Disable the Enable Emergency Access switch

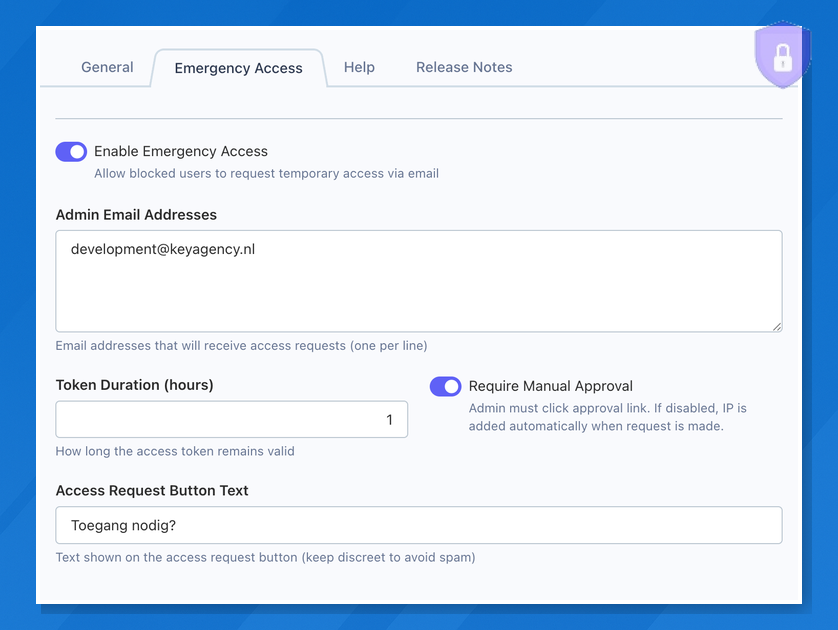(71, 151)
